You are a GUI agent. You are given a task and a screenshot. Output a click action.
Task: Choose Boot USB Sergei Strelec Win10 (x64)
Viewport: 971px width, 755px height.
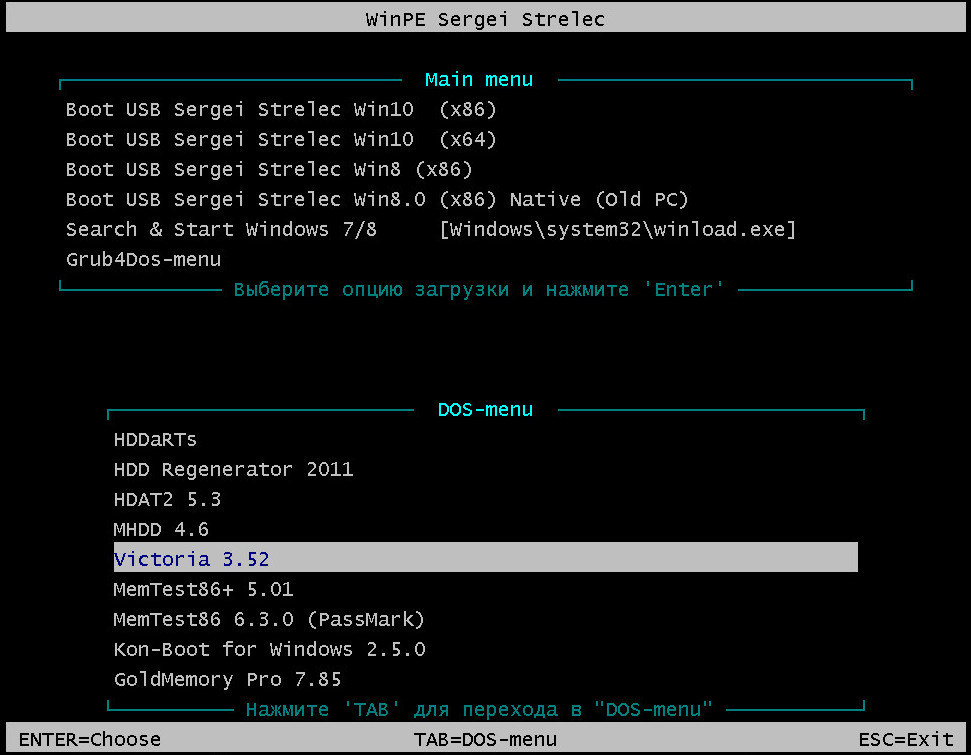pyautogui.click(x=281, y=139)
